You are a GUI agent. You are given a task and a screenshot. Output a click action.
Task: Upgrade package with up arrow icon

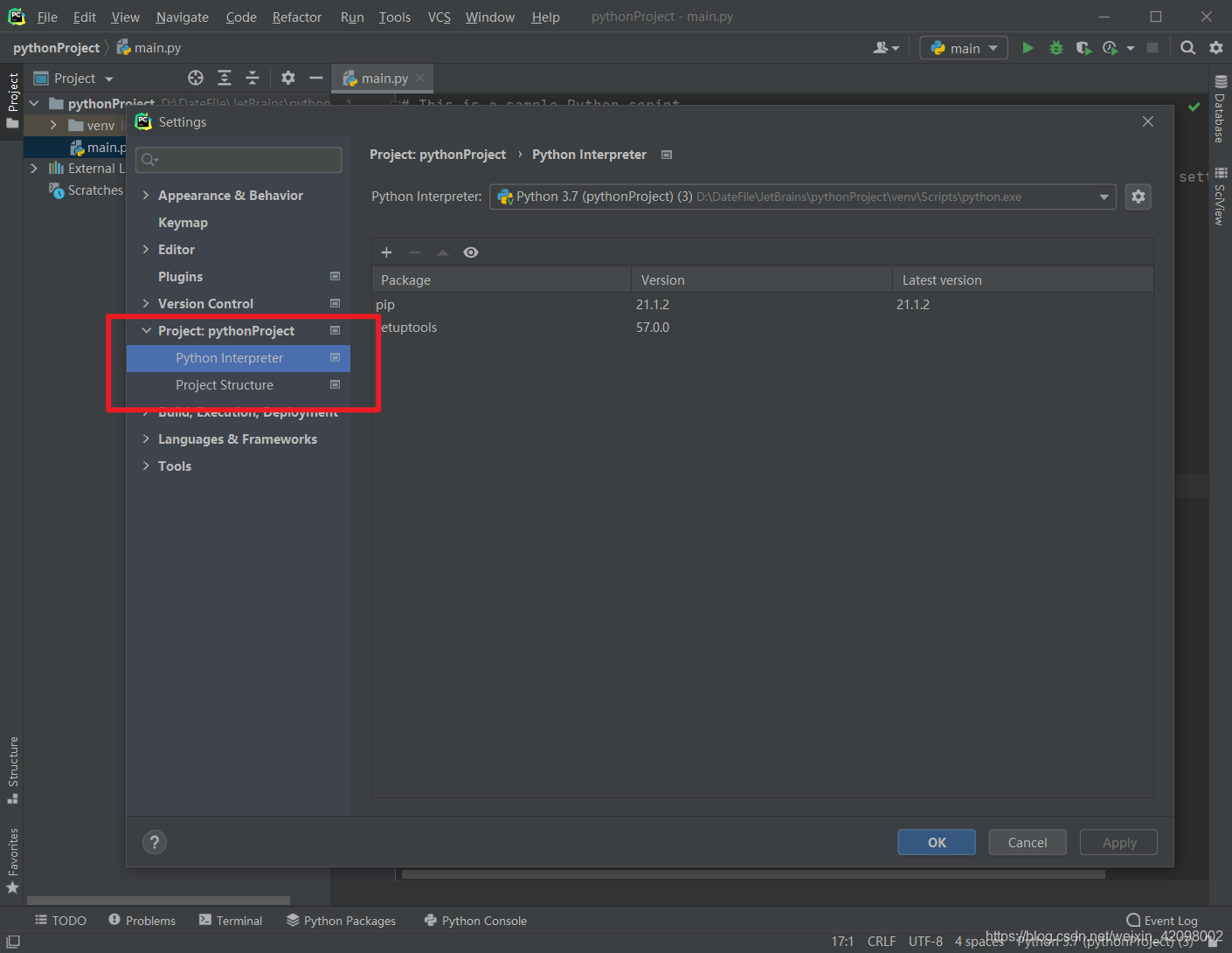click(x=443, y=252)
